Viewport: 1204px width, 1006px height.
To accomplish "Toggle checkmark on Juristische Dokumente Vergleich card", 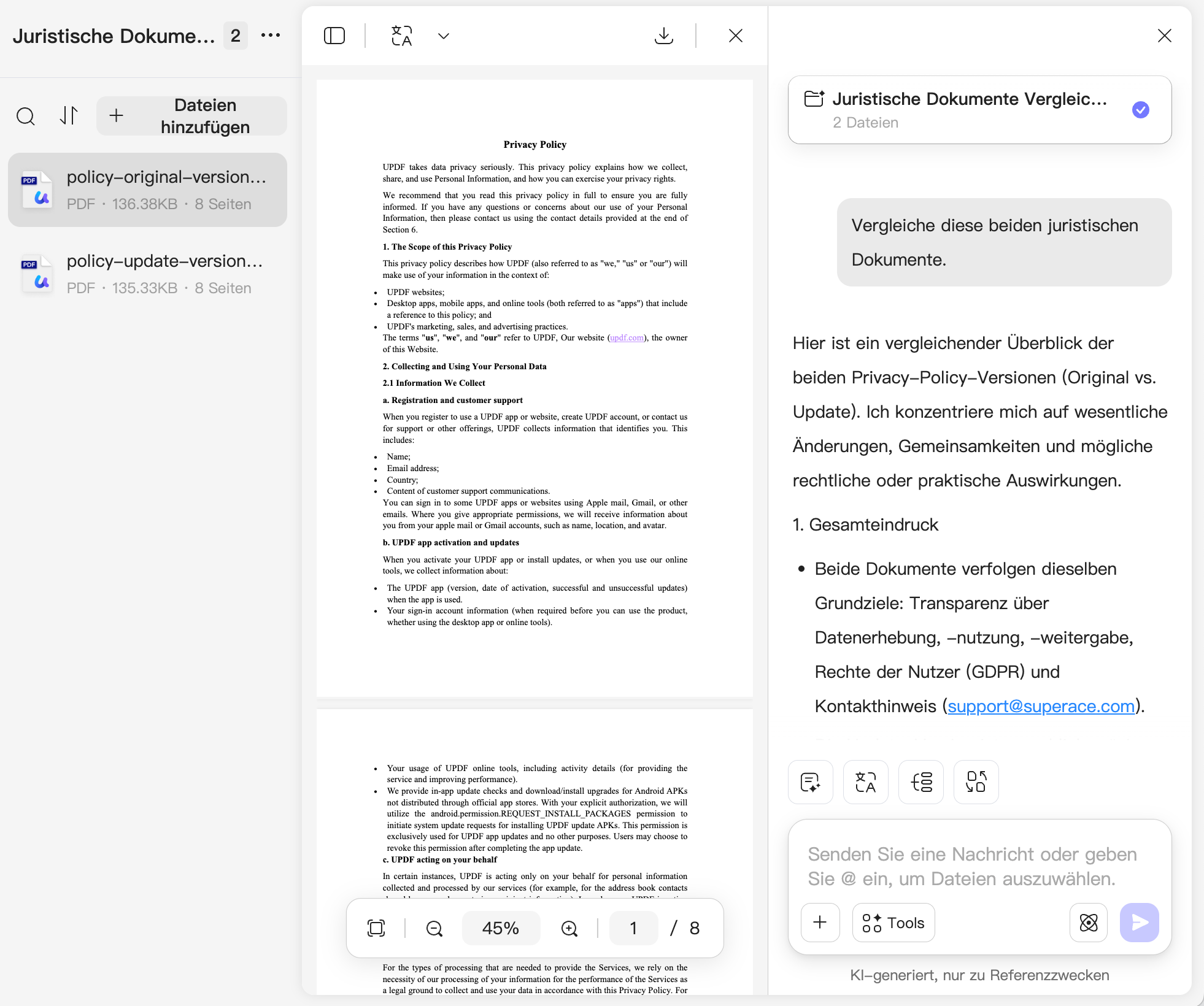I will (x=1140, y=110).
